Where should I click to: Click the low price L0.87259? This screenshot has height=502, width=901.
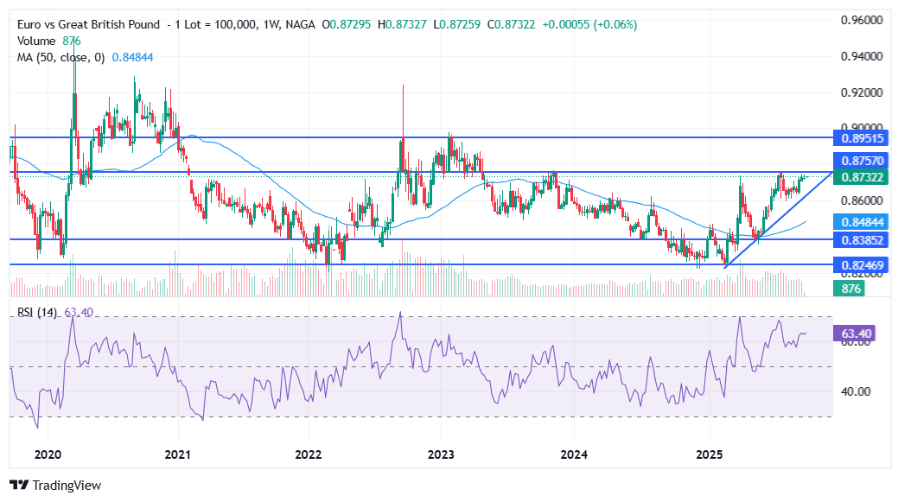(x=457, y=25)
